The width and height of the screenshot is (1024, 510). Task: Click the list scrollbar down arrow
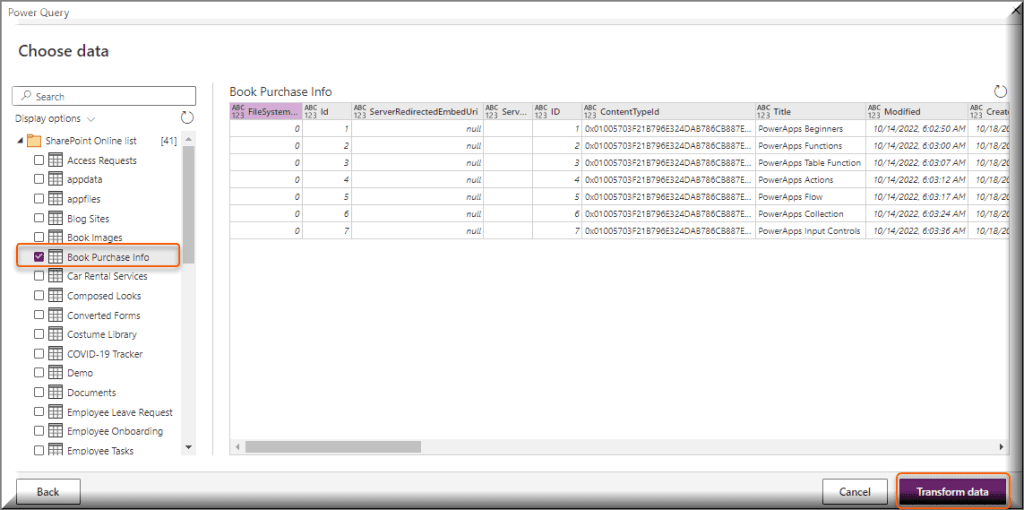tap(189, 447)
